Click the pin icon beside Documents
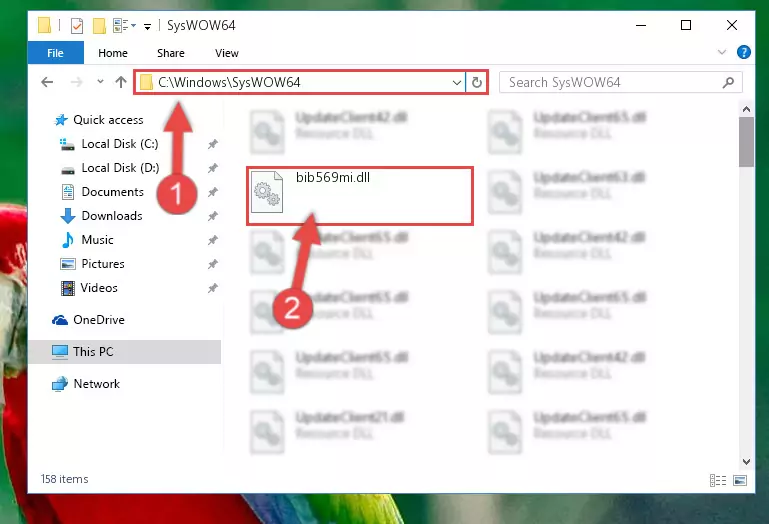This screenshot has width=769, height=524. point(212,192)
